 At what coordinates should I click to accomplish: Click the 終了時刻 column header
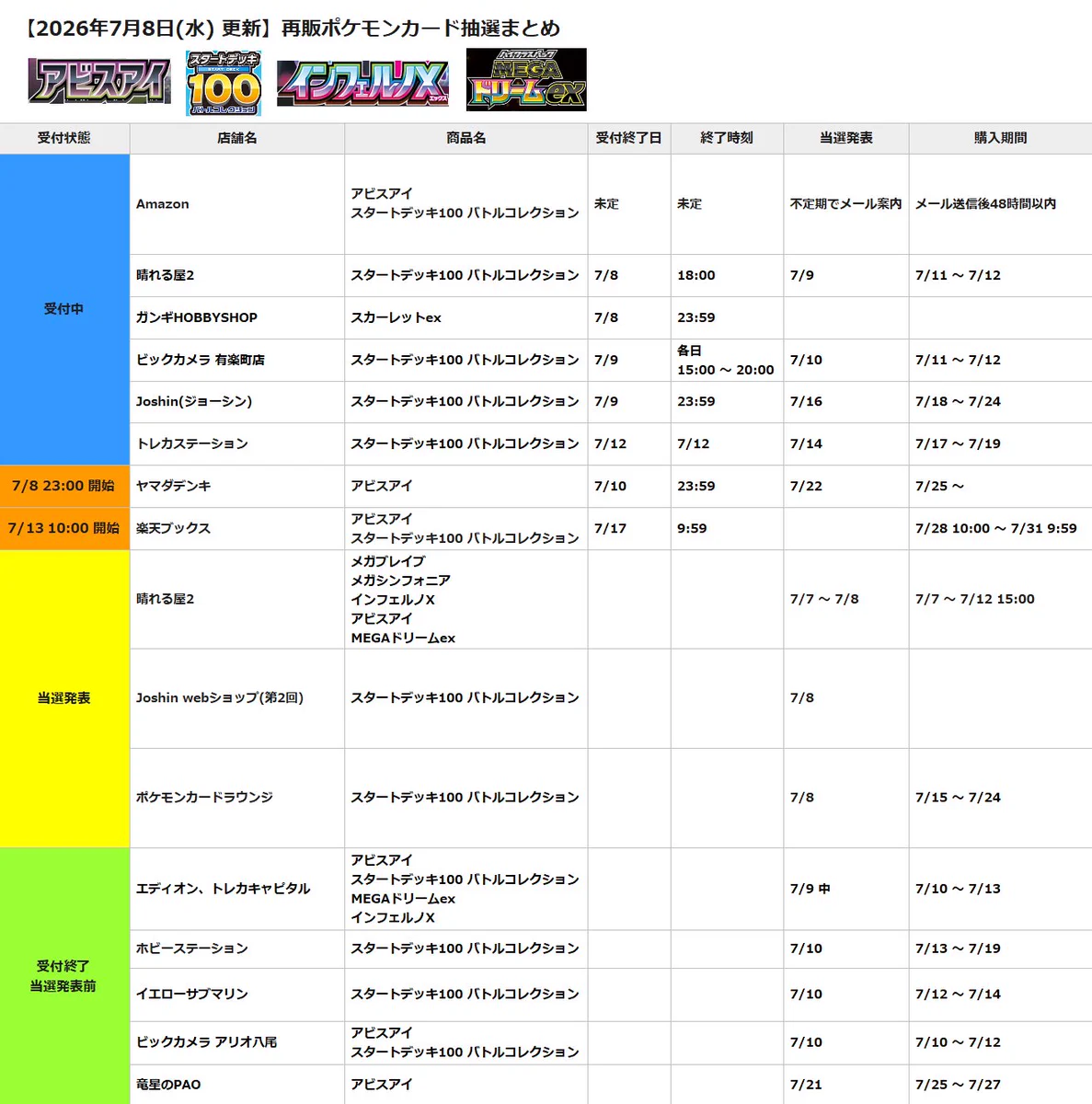[727, 138]
